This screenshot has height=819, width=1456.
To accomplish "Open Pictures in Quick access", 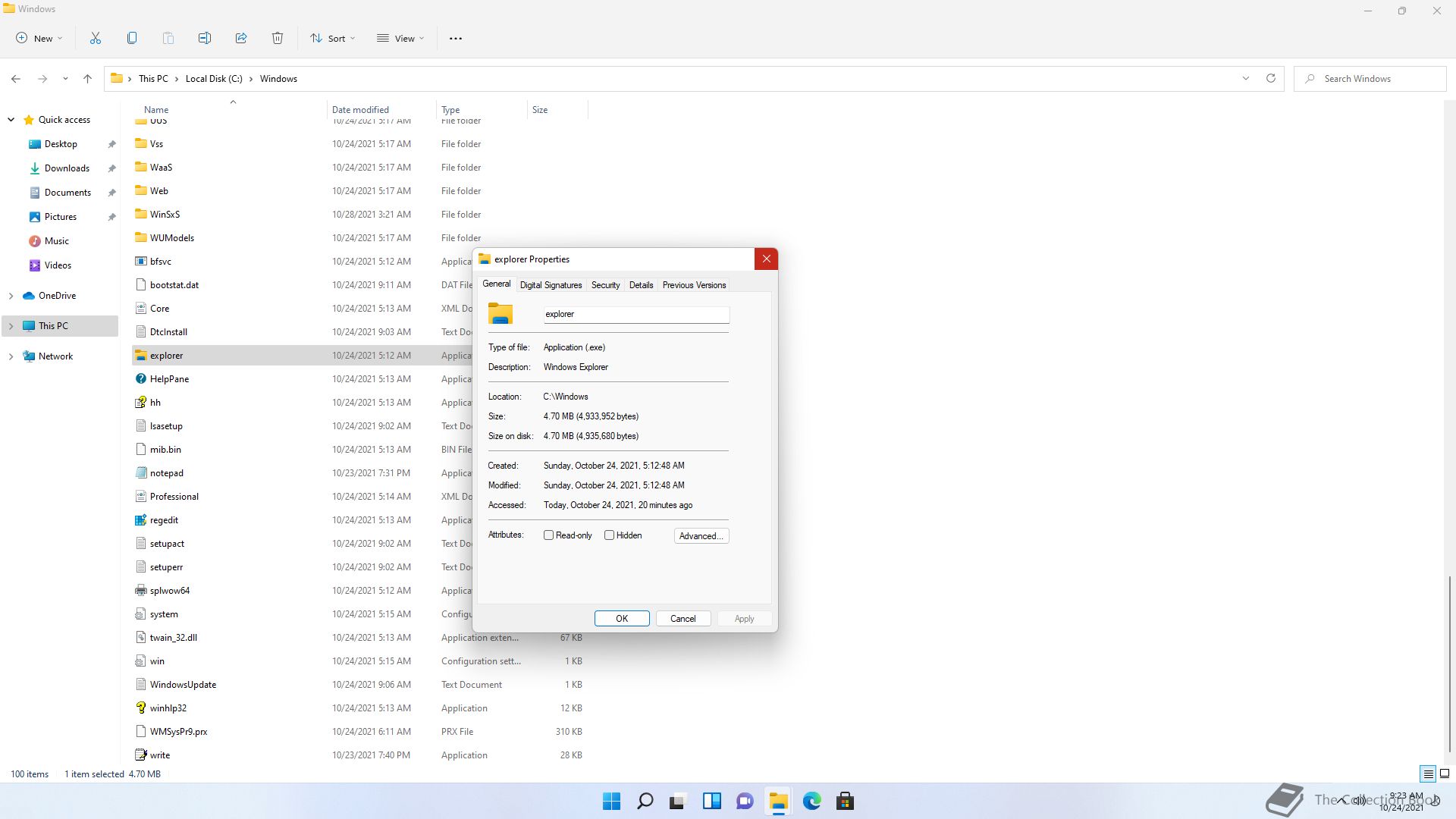I will 60,217.
